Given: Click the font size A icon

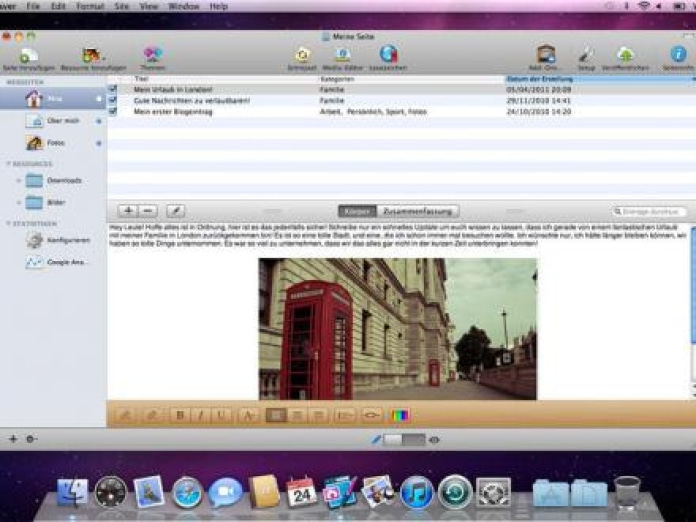Looking at the screenshot, I should pos(249,415).
